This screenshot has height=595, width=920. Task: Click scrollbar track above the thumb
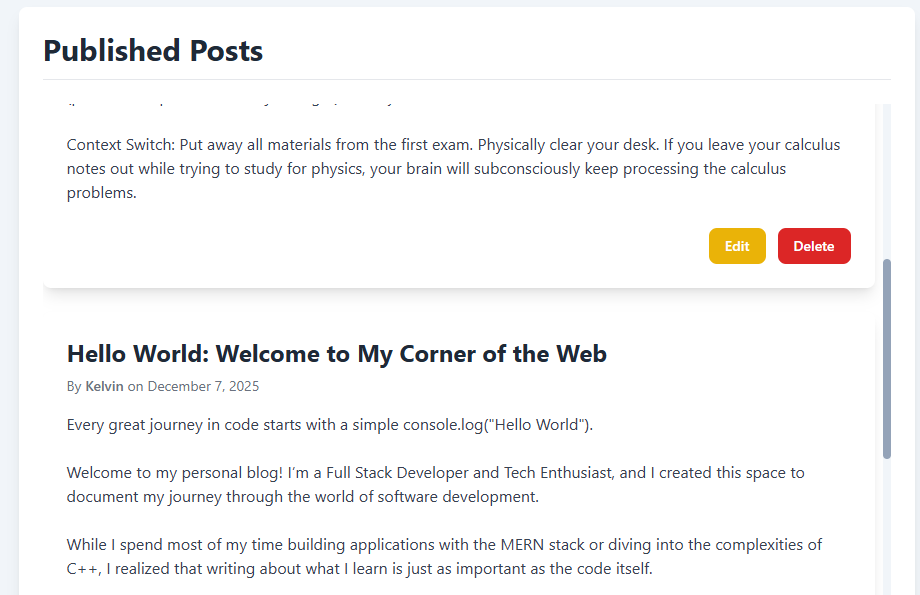pyautogui.click(x=886, y=180)
